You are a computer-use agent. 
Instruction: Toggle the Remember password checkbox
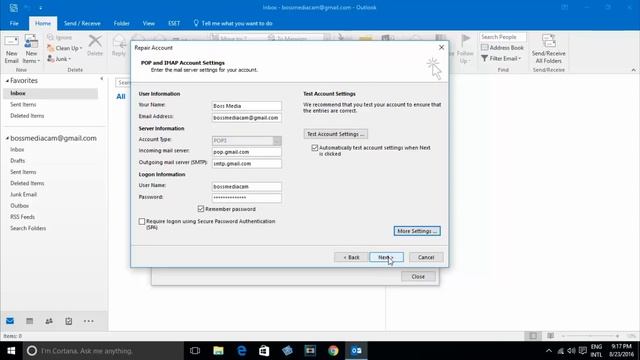click(201, 209)
